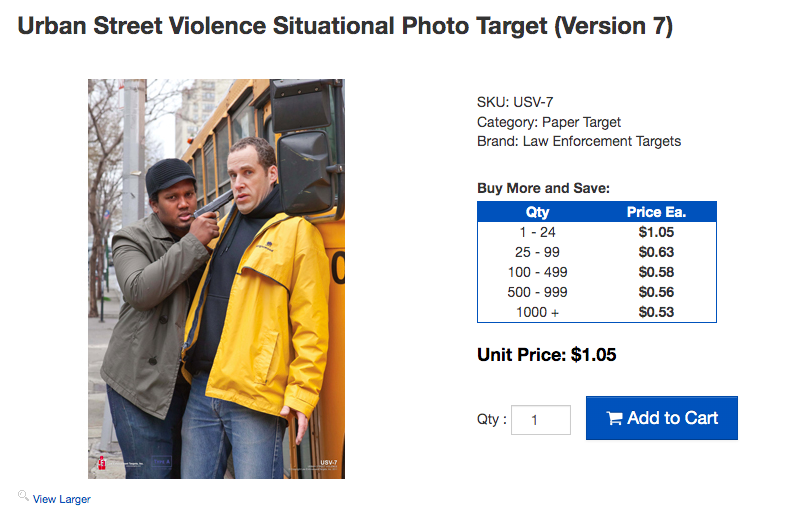Viewport: 790px width, 528px height.
Task: Focus the Qty quantity input field
Action: (540, 420)
